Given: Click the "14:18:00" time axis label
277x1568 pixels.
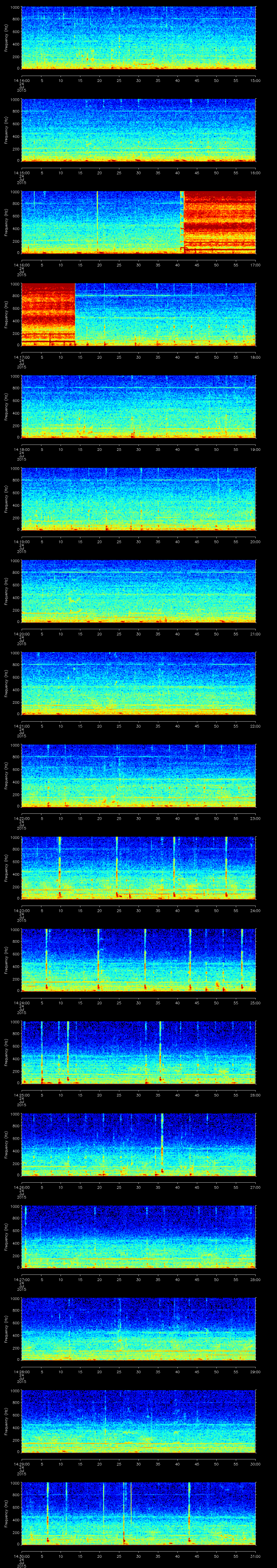Looking at the screenshot, I should (21, 449).
